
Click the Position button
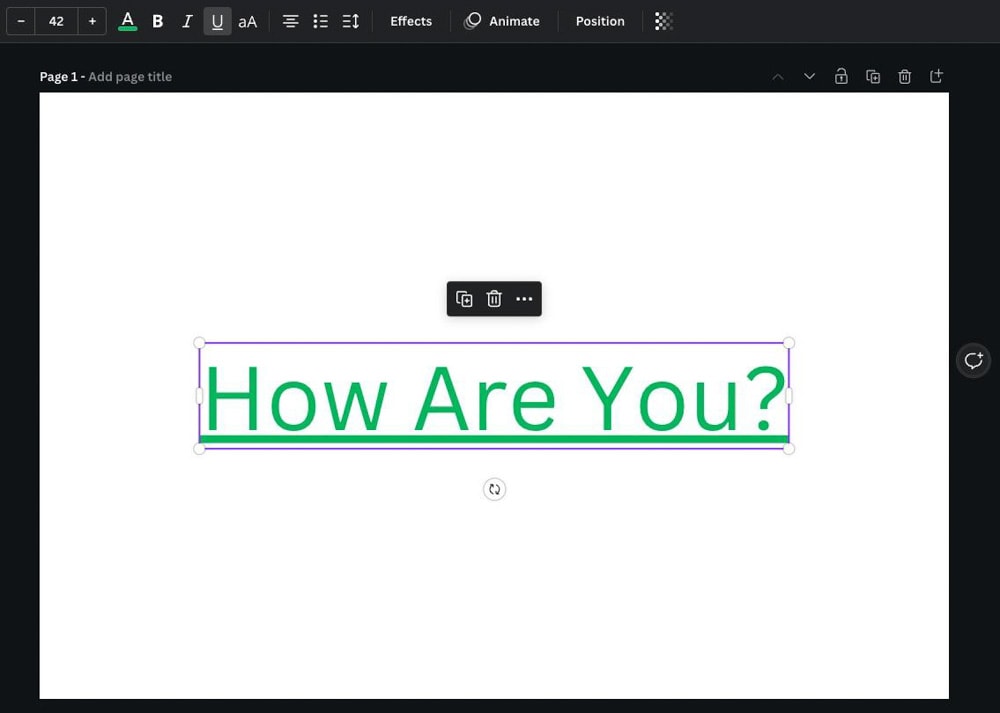pos(600,21)
